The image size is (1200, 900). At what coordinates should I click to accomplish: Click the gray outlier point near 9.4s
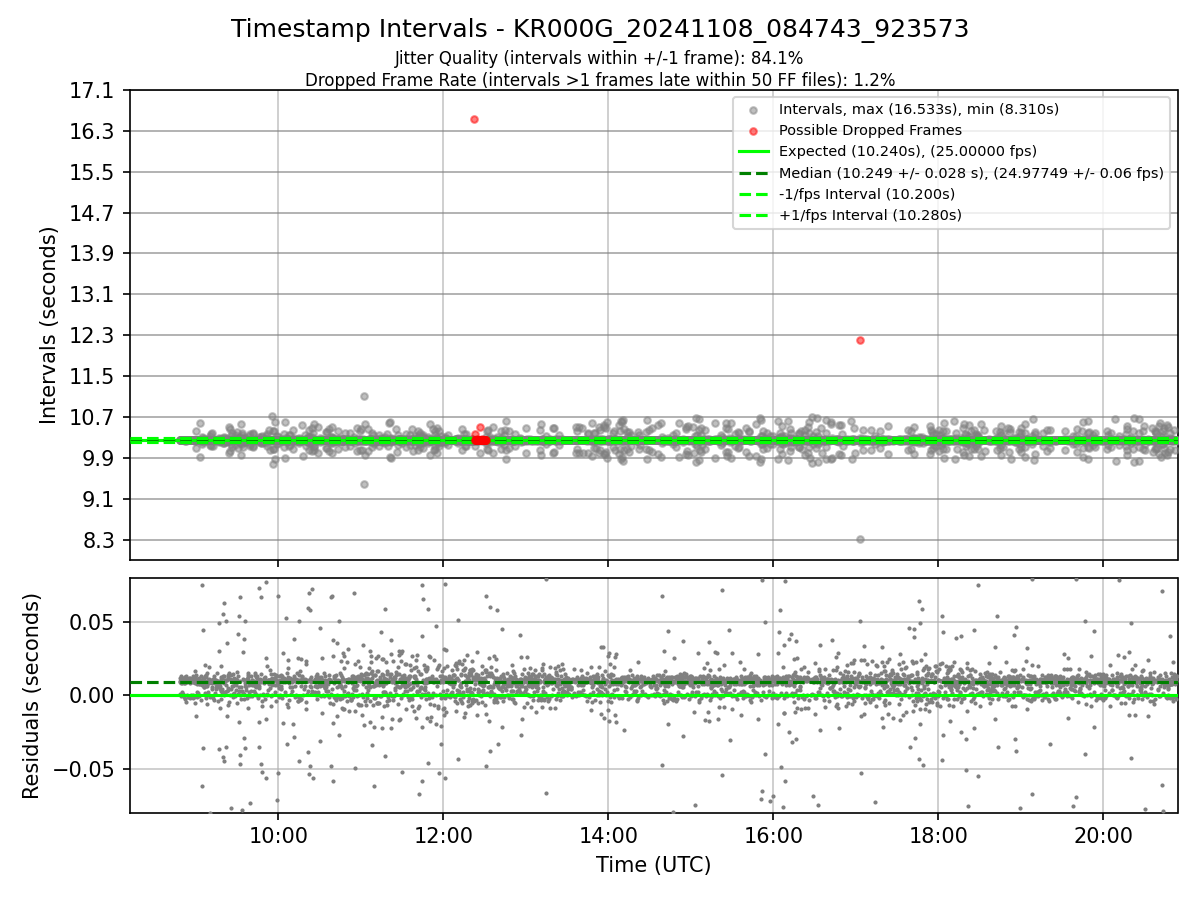(x=364, y=484)
